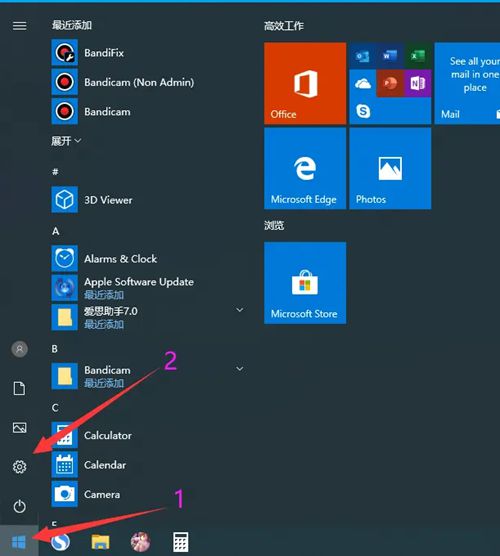Viewport: 500px width, 556px height.
Task: Click the 浏览 group title
Action: coord(274,225)
